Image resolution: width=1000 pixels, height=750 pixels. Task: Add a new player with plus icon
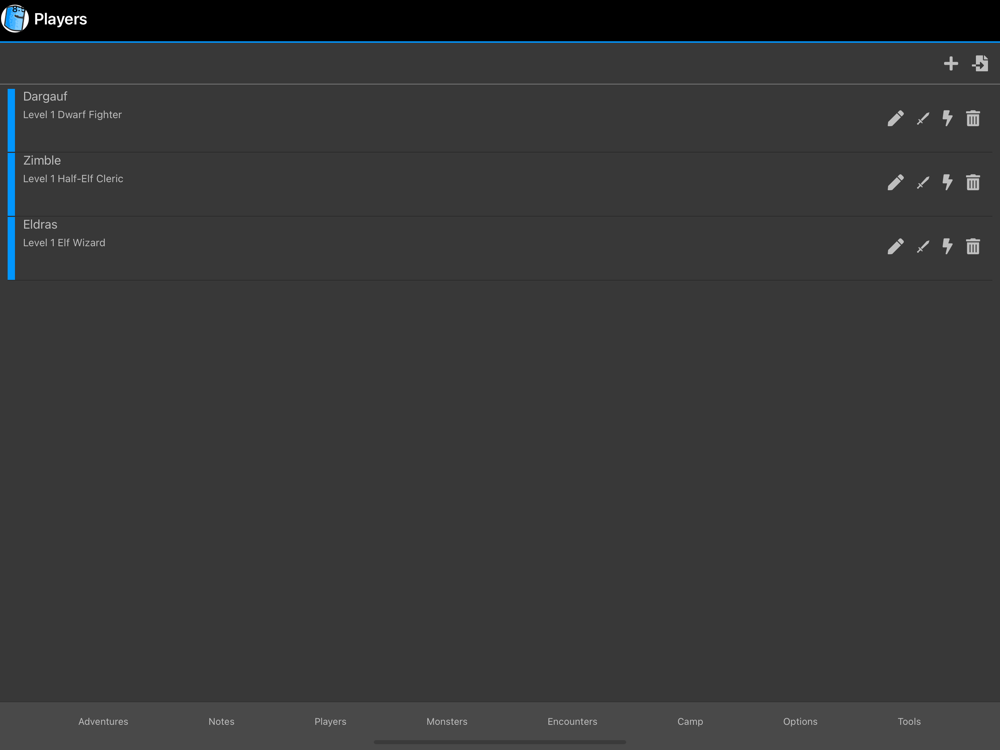pyautogui.click(x=950, y=64)
